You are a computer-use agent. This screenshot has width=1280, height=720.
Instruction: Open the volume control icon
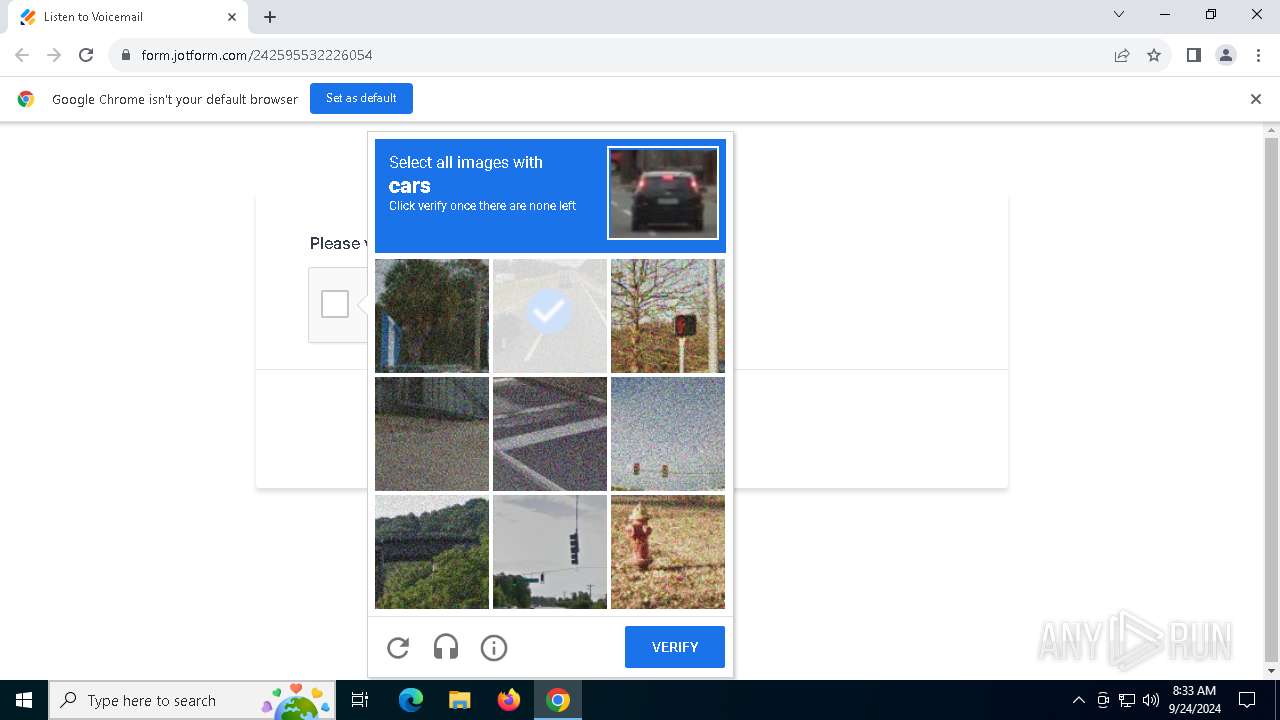[1151, 700]
